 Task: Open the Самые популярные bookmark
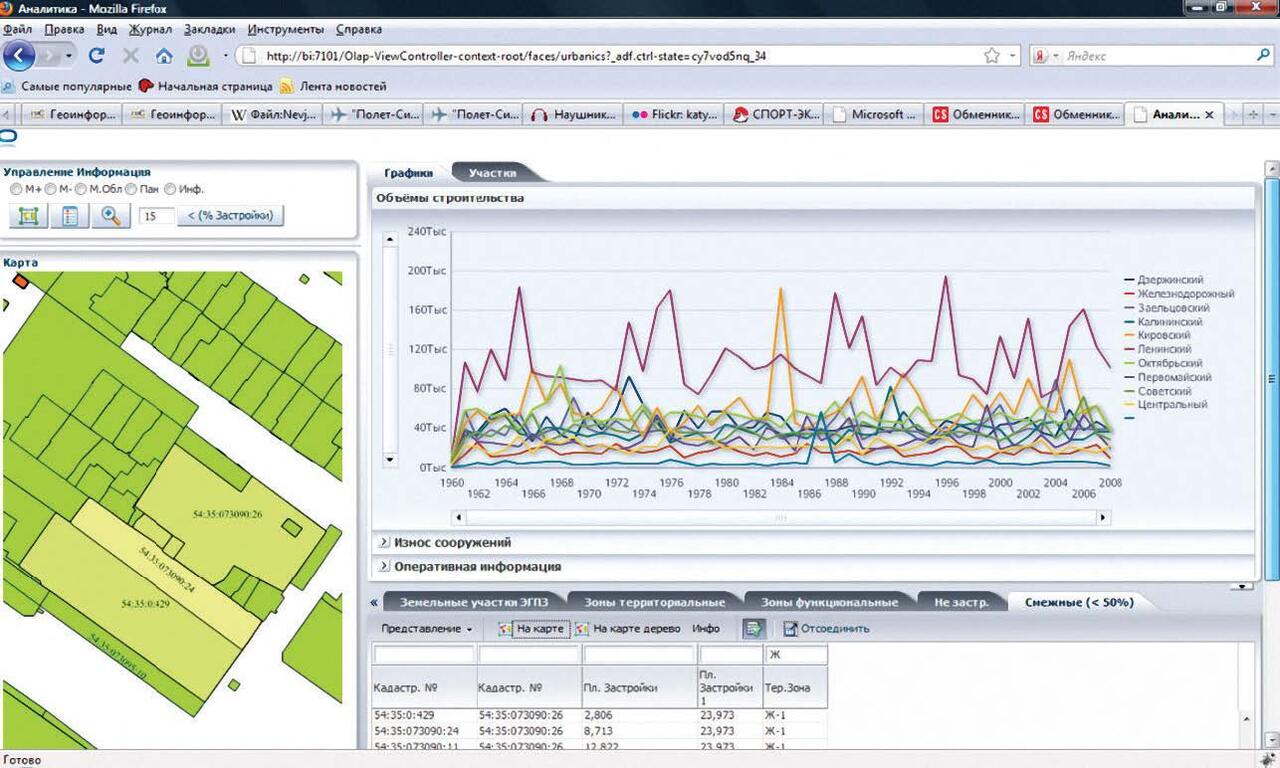click(x=67, y=86)
